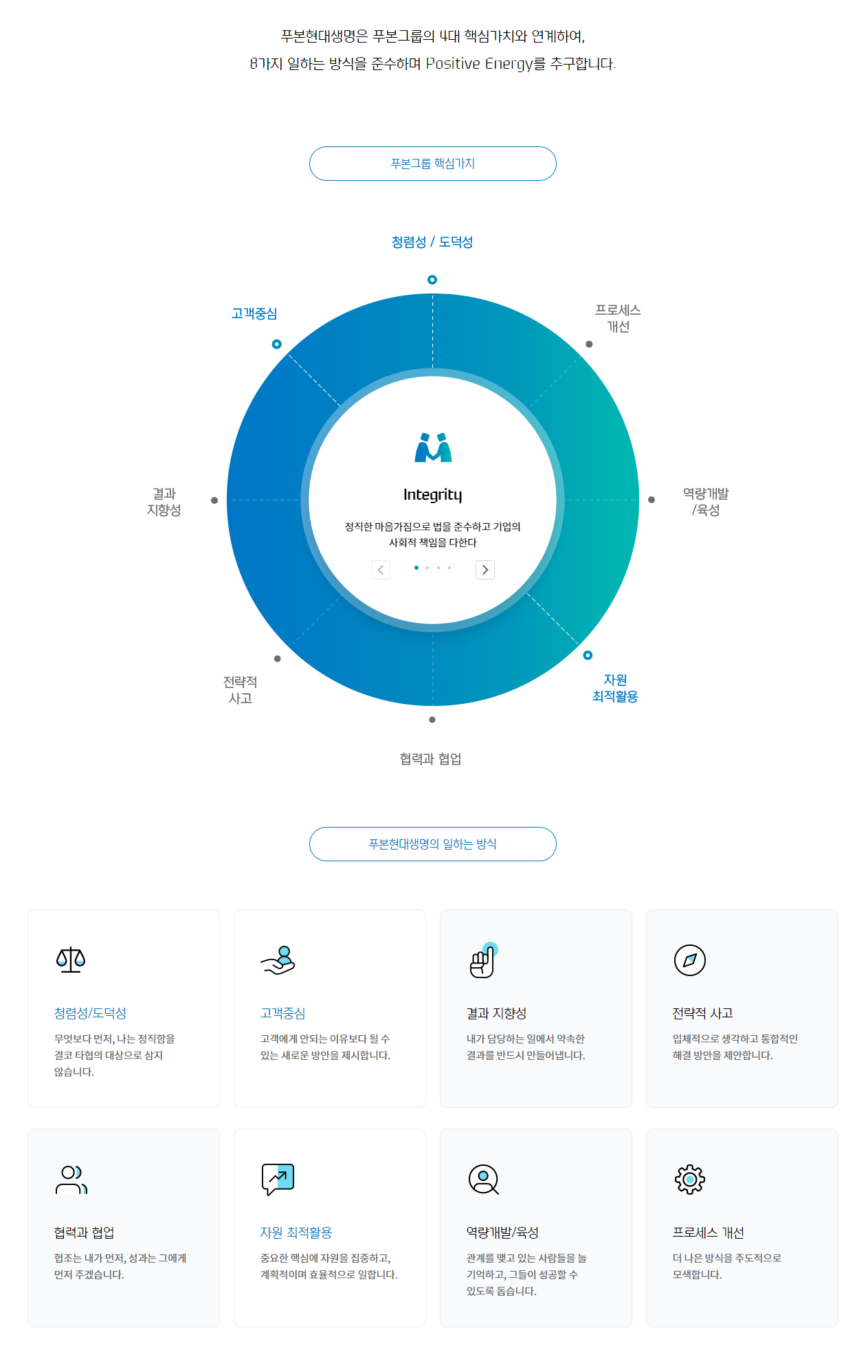Click the 전략적 사고 card title
The image size is (868, 1372).
(x=703, y=1013)
